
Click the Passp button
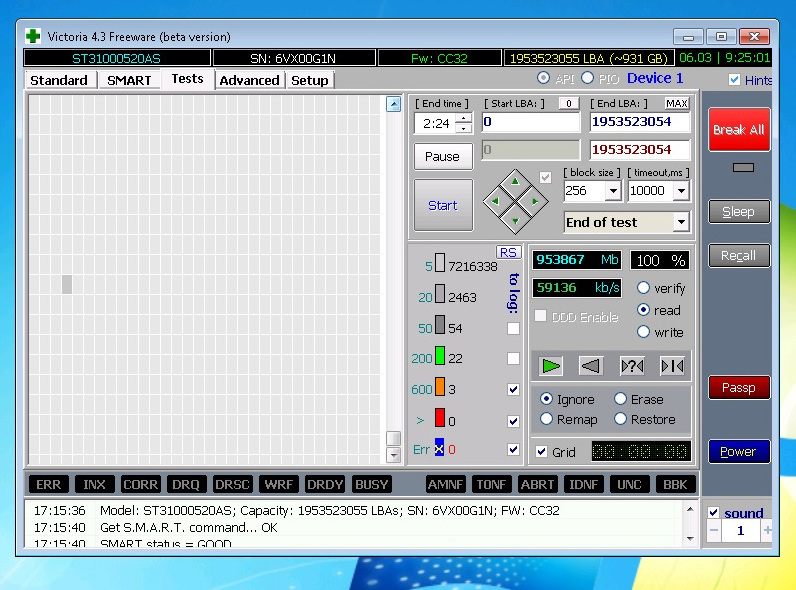pos(739,387)
